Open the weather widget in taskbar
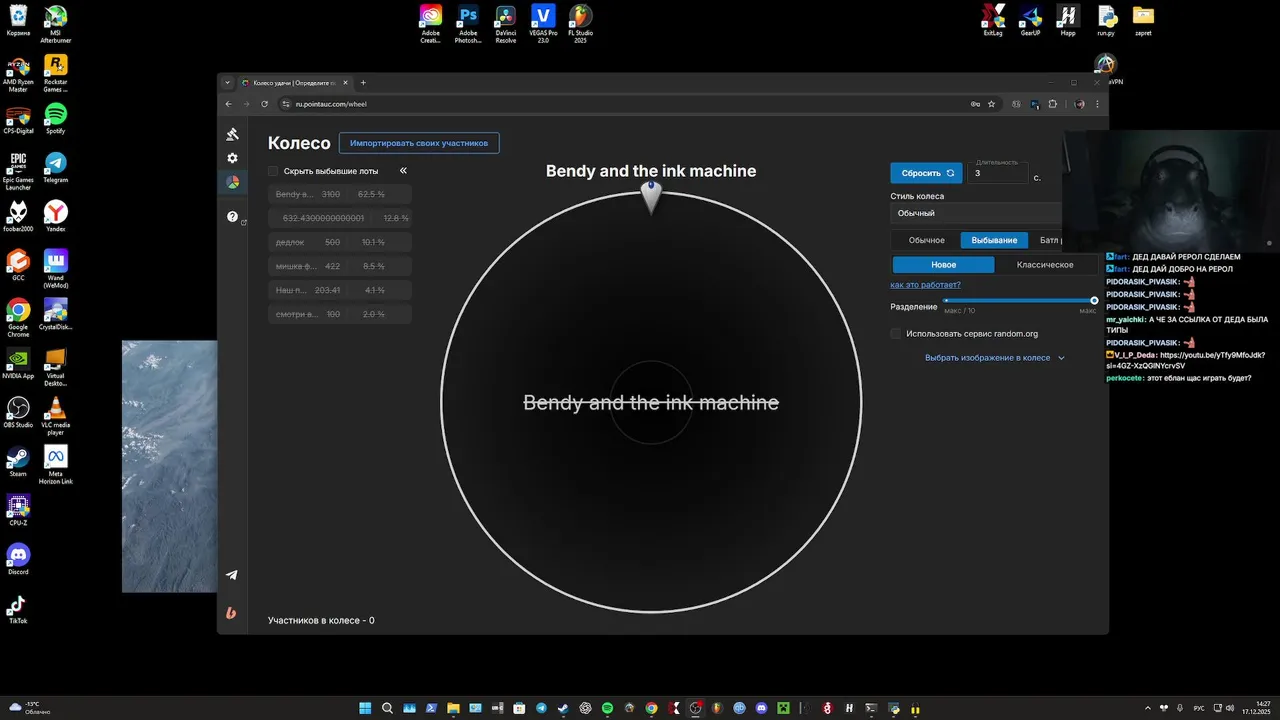 (30, 708)
